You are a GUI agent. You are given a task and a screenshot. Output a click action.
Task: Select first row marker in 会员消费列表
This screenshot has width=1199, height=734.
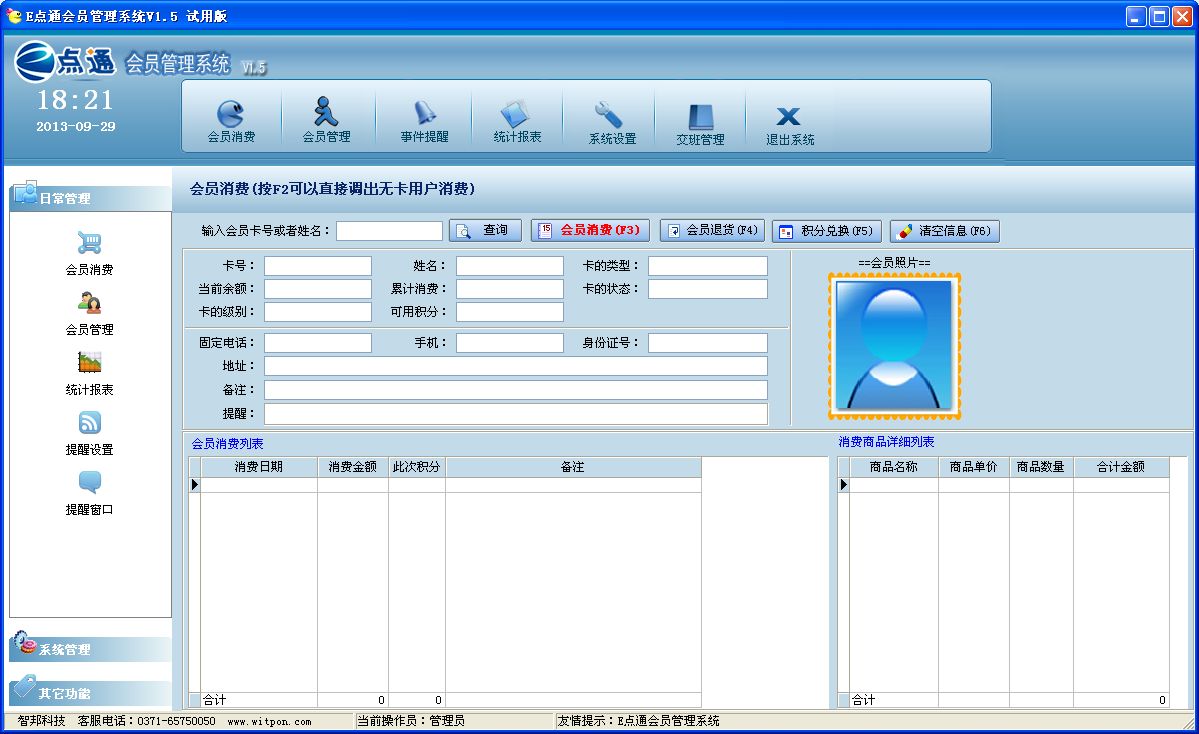(x=195, y=485)
